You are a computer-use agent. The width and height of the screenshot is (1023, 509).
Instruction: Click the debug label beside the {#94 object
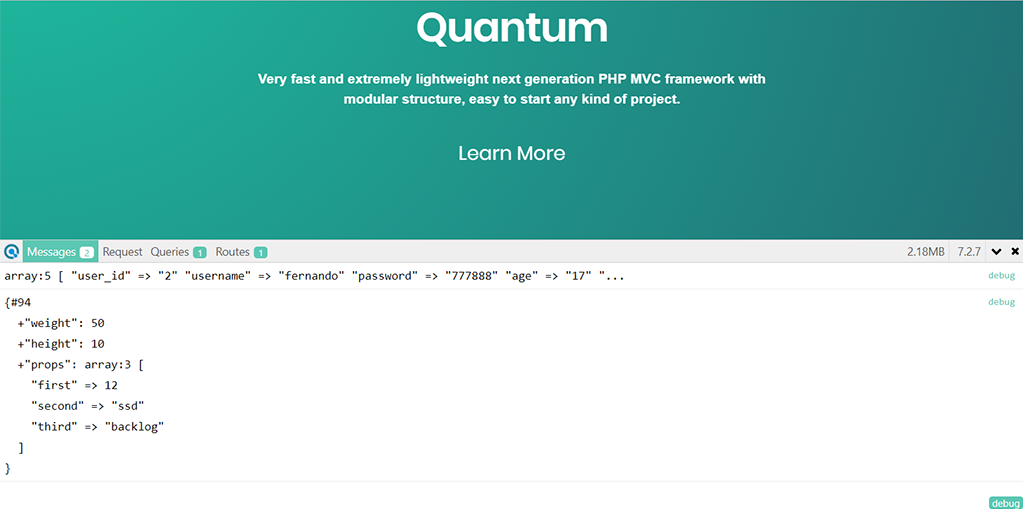1001,302
